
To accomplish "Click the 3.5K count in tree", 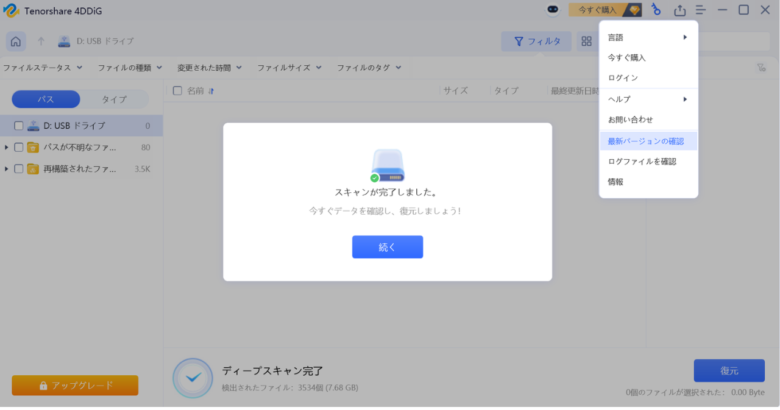I will point(142,169).
